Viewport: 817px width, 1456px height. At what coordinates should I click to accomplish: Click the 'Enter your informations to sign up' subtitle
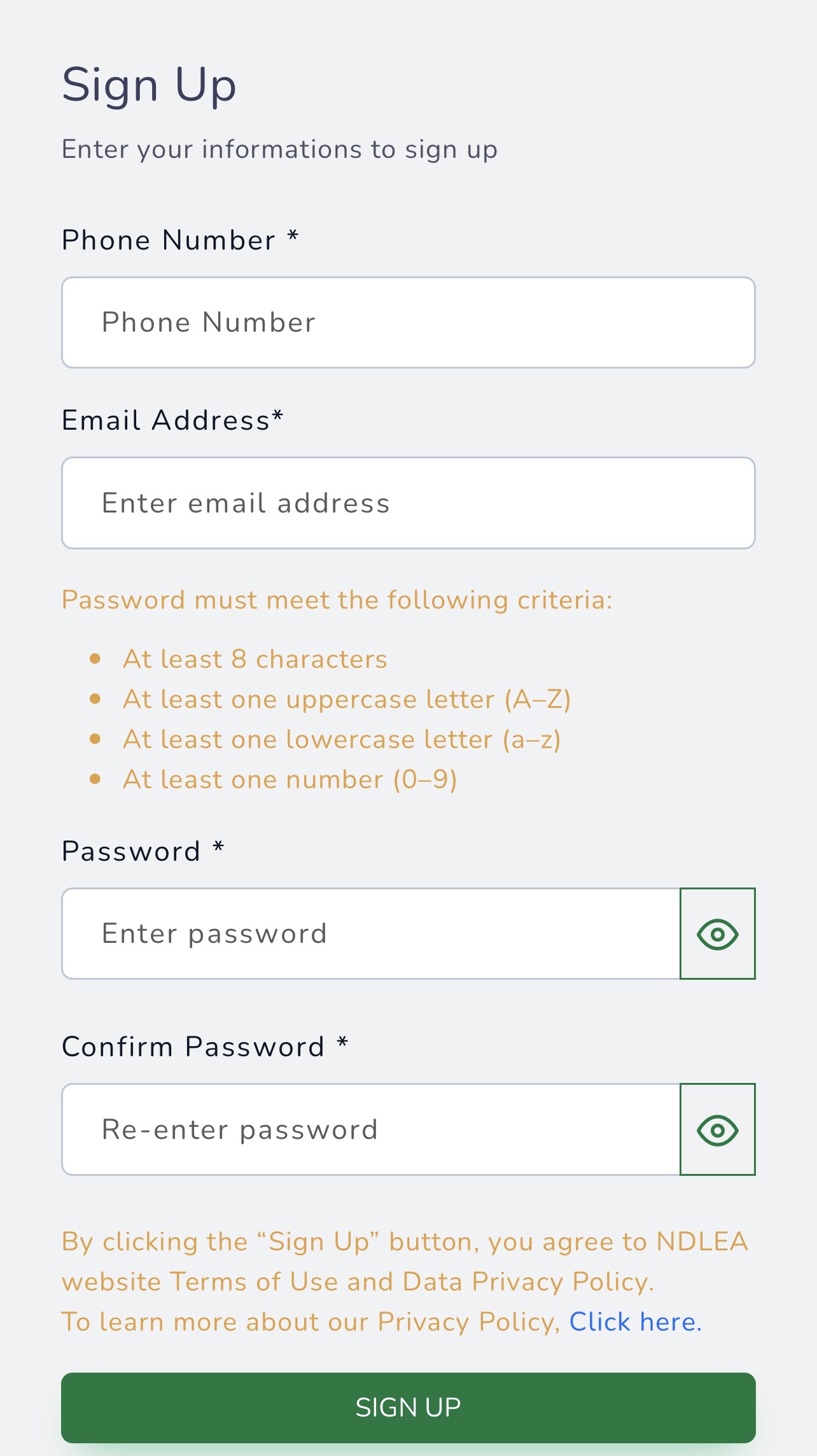coord(279,150)
